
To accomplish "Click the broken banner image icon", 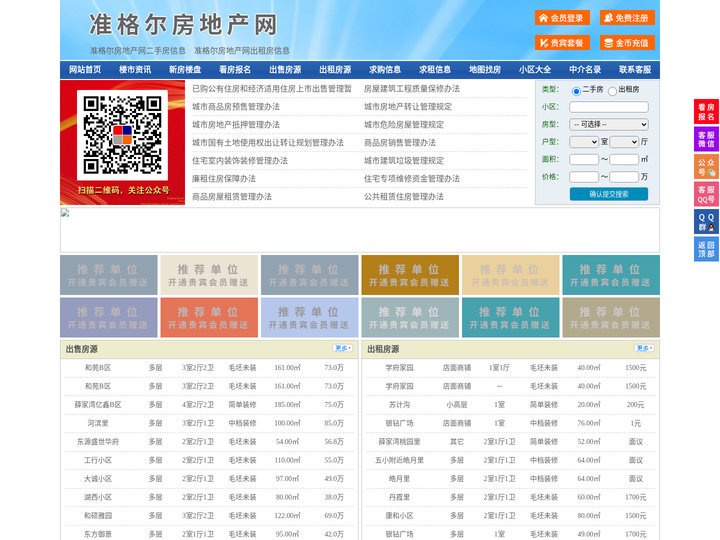I will point(65,212).
